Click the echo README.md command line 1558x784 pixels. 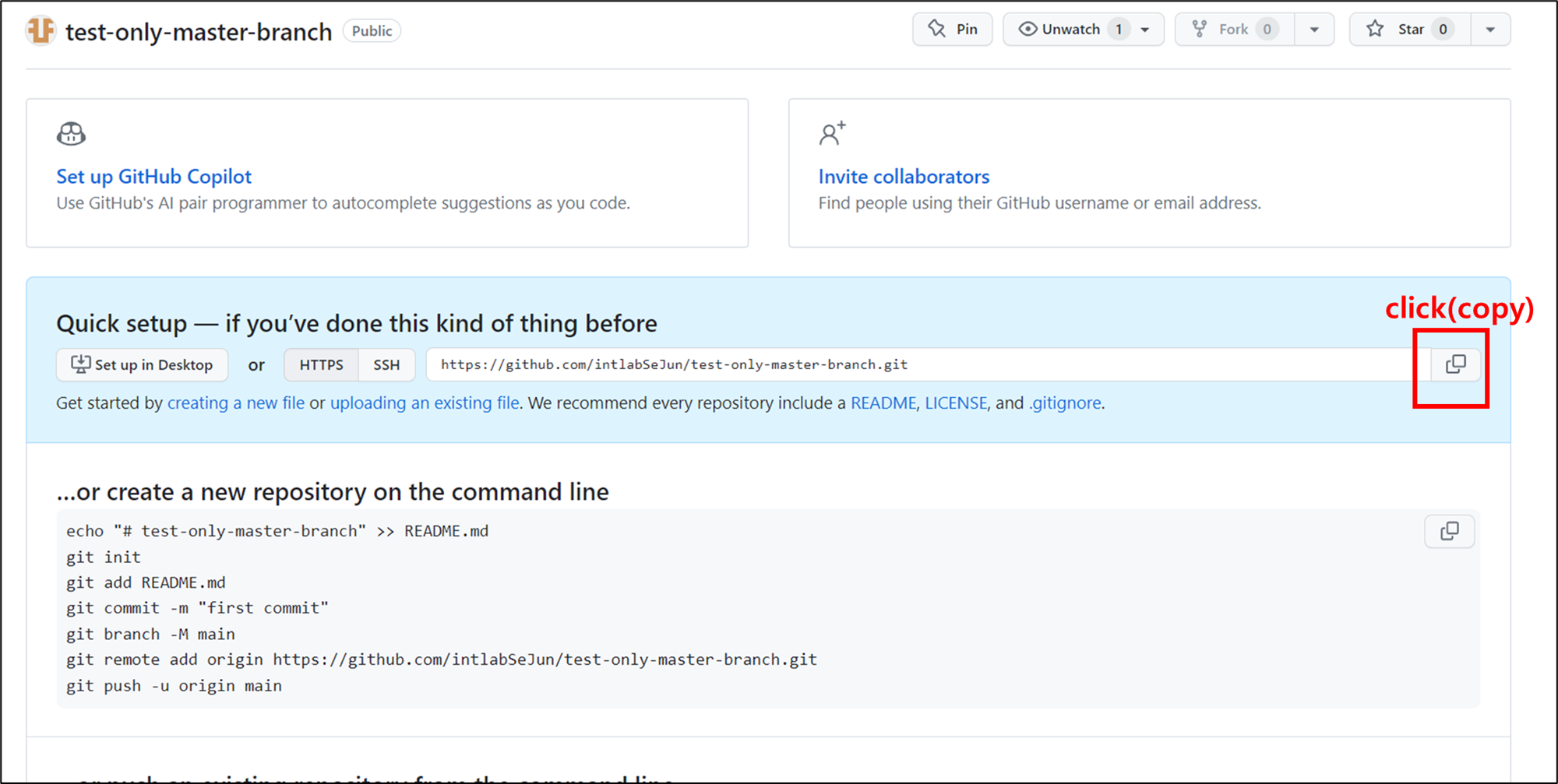(277, 531)
